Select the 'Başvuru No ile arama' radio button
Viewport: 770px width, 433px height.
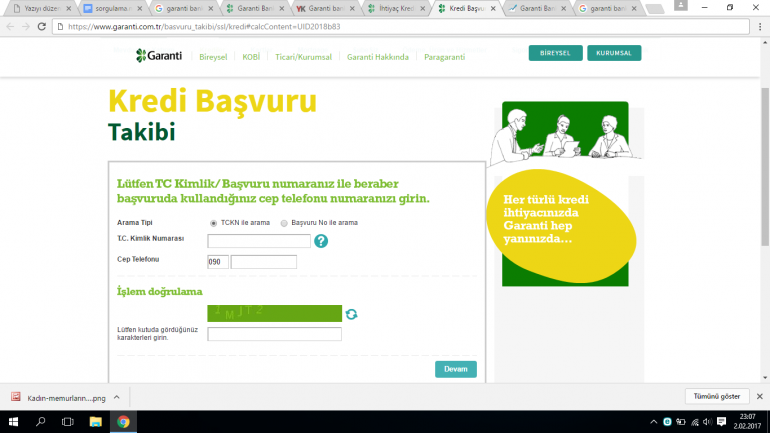[284, 223]
